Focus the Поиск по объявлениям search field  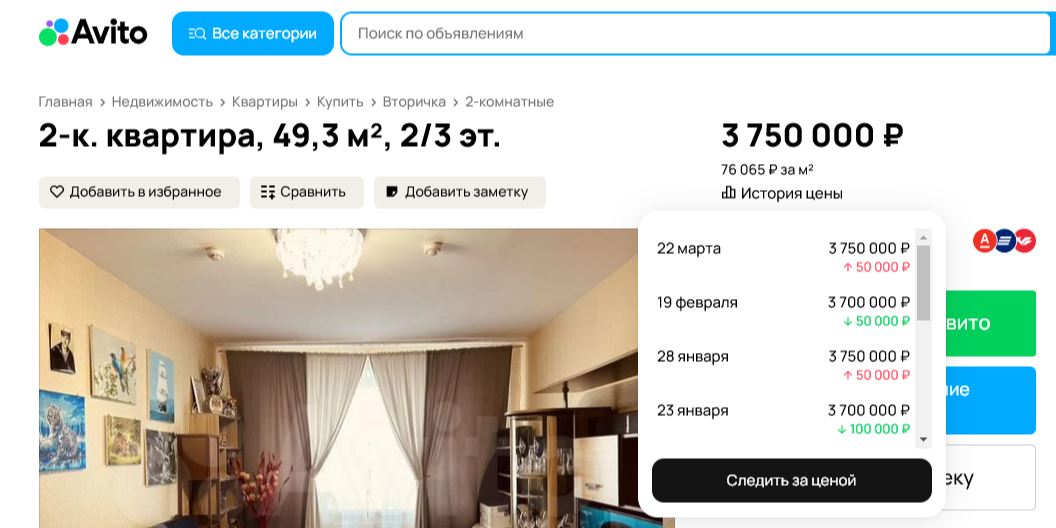698,33
